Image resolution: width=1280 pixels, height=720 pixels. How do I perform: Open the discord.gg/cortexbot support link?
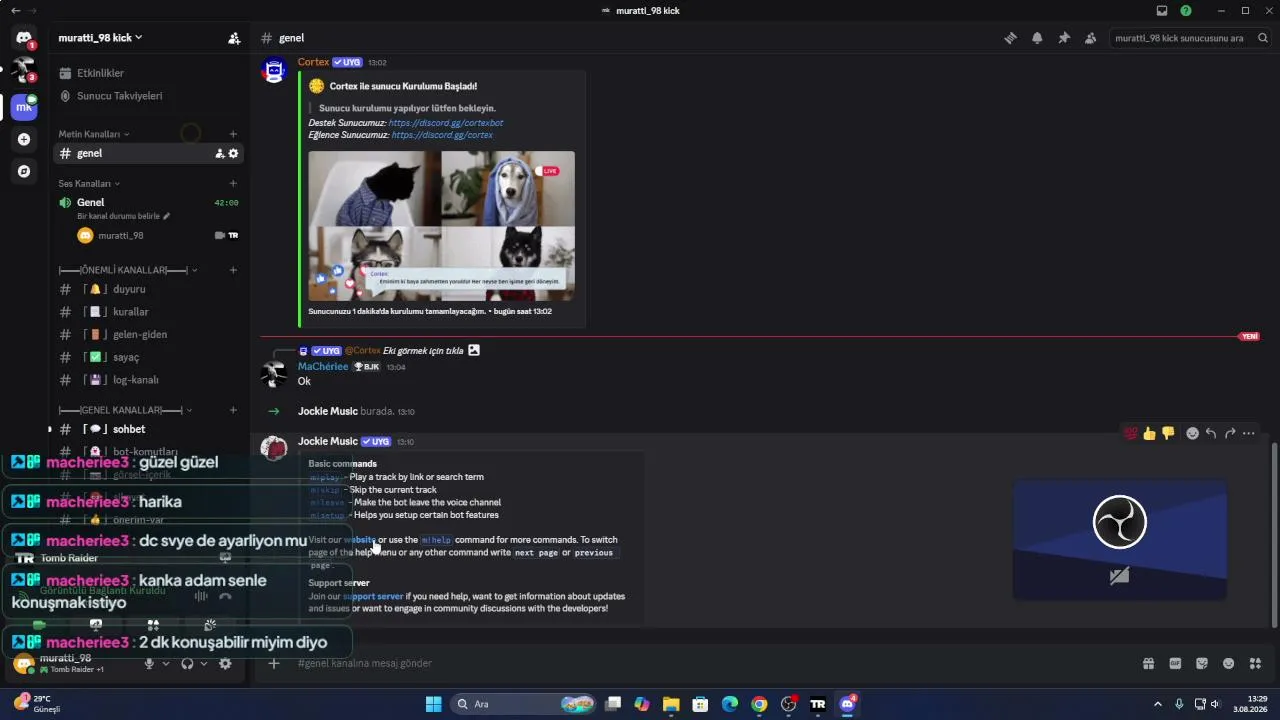click(446, 123)
